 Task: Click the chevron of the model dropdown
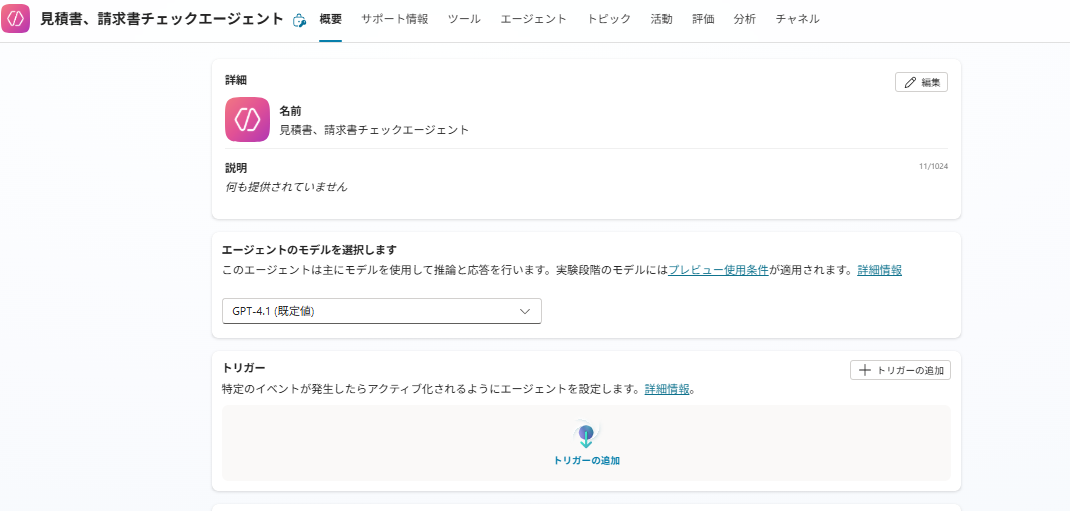pos(525,311)
